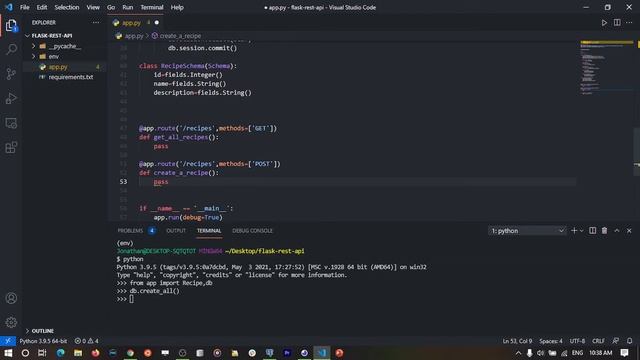Open the terminal selector dropdown '1: python'

tap(527, 231)
